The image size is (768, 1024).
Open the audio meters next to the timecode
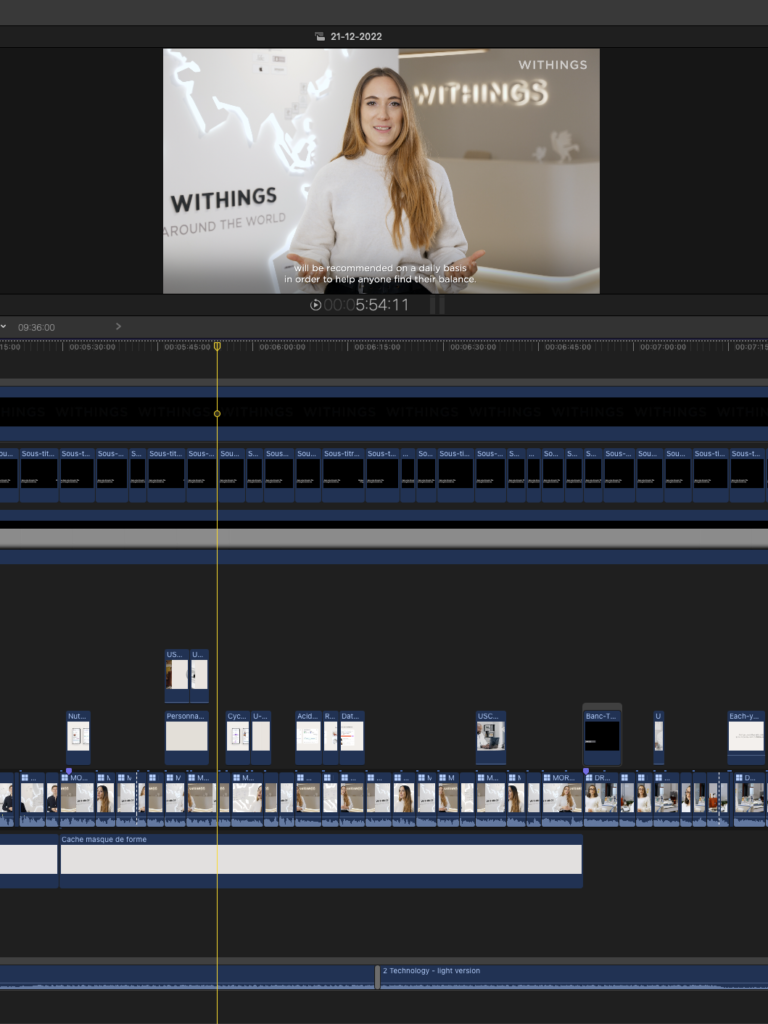point(438,305)
